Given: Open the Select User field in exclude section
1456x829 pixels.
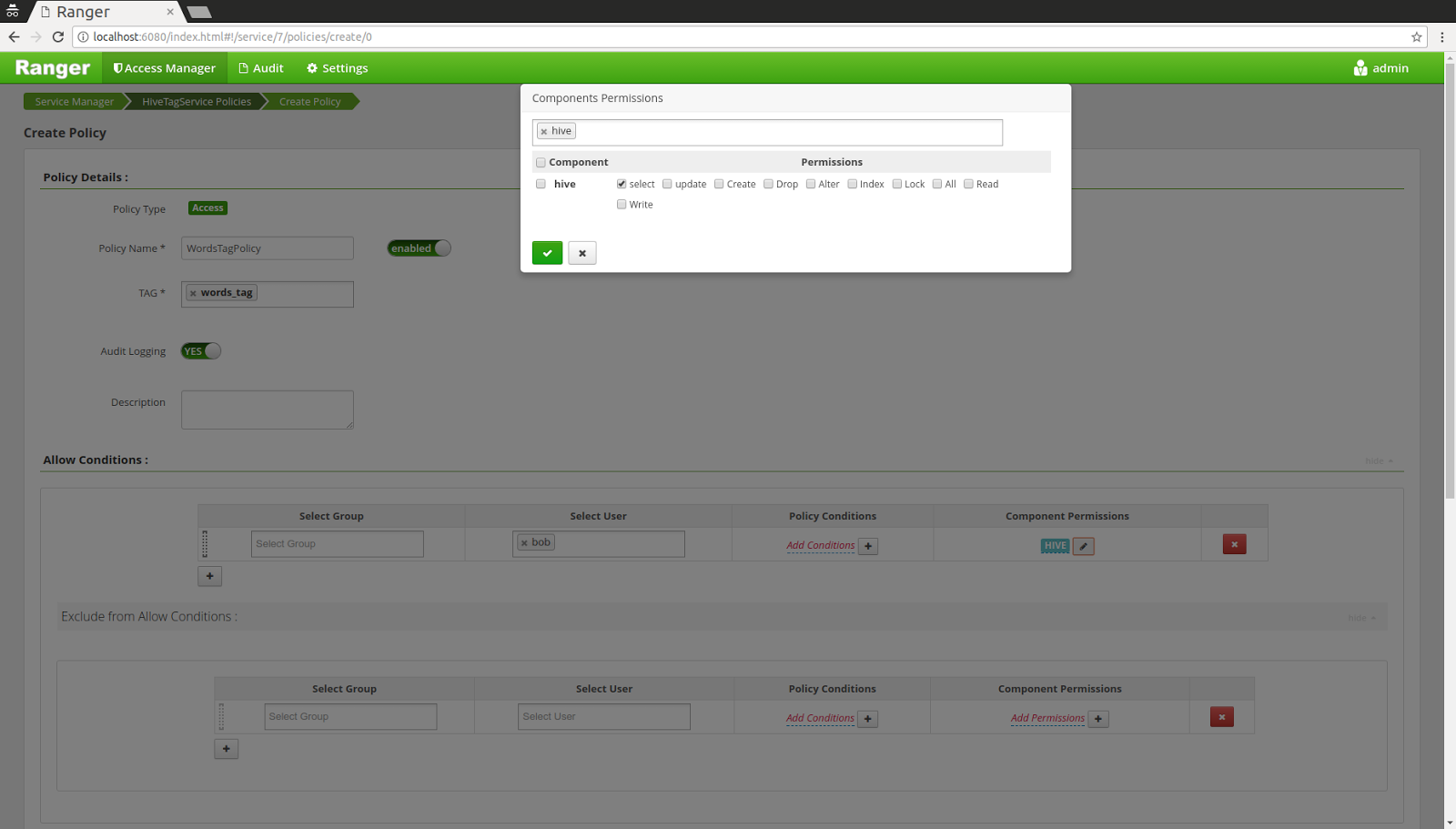Looking at the screenshot, I should pos(603,716).
